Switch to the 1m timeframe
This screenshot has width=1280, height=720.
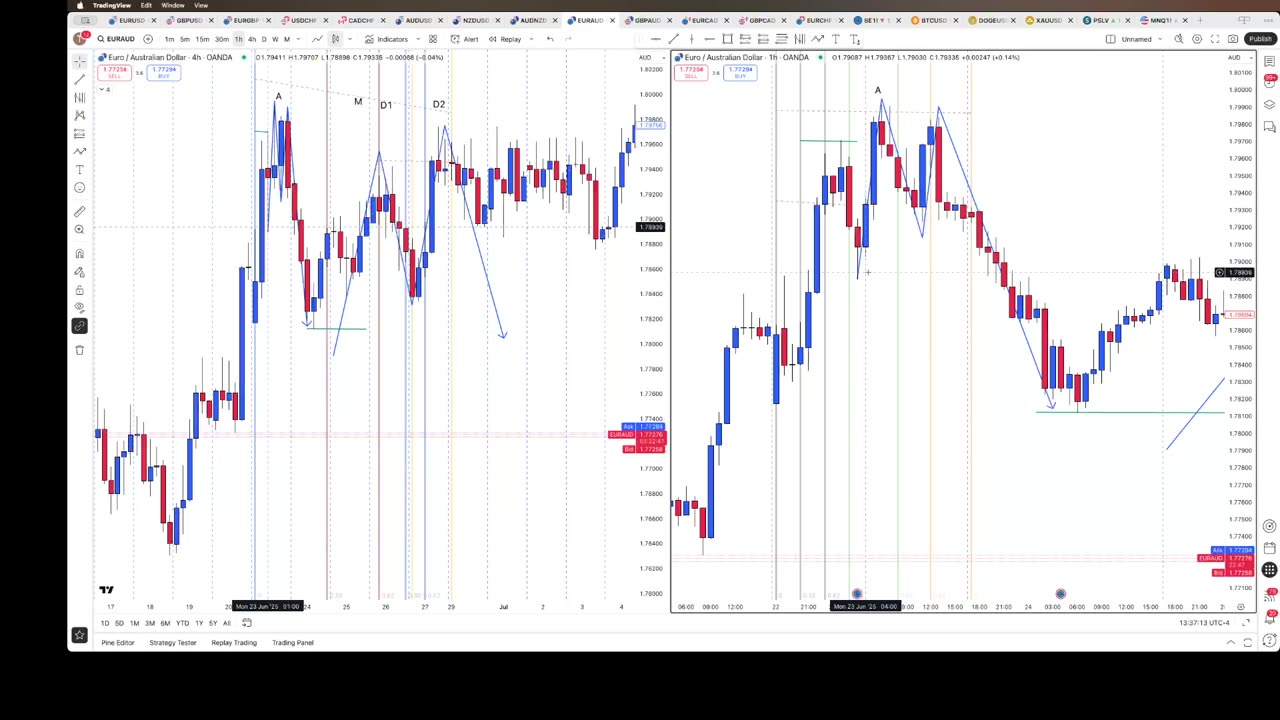pyautogui.click(x=169, y=39)
